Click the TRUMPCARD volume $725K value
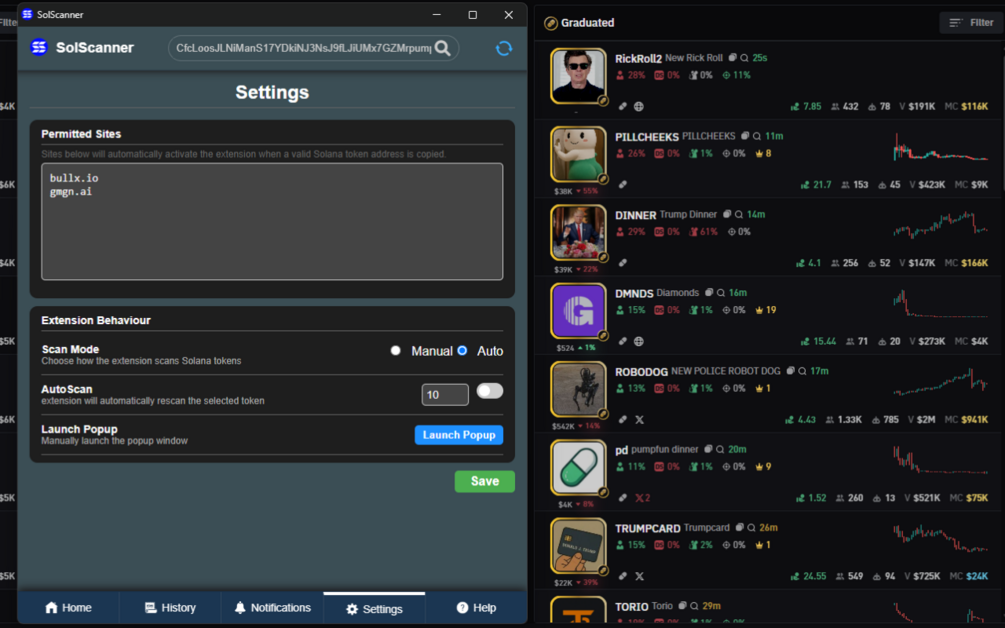Viewport: 1005px width, 628px height. [927, 576]
